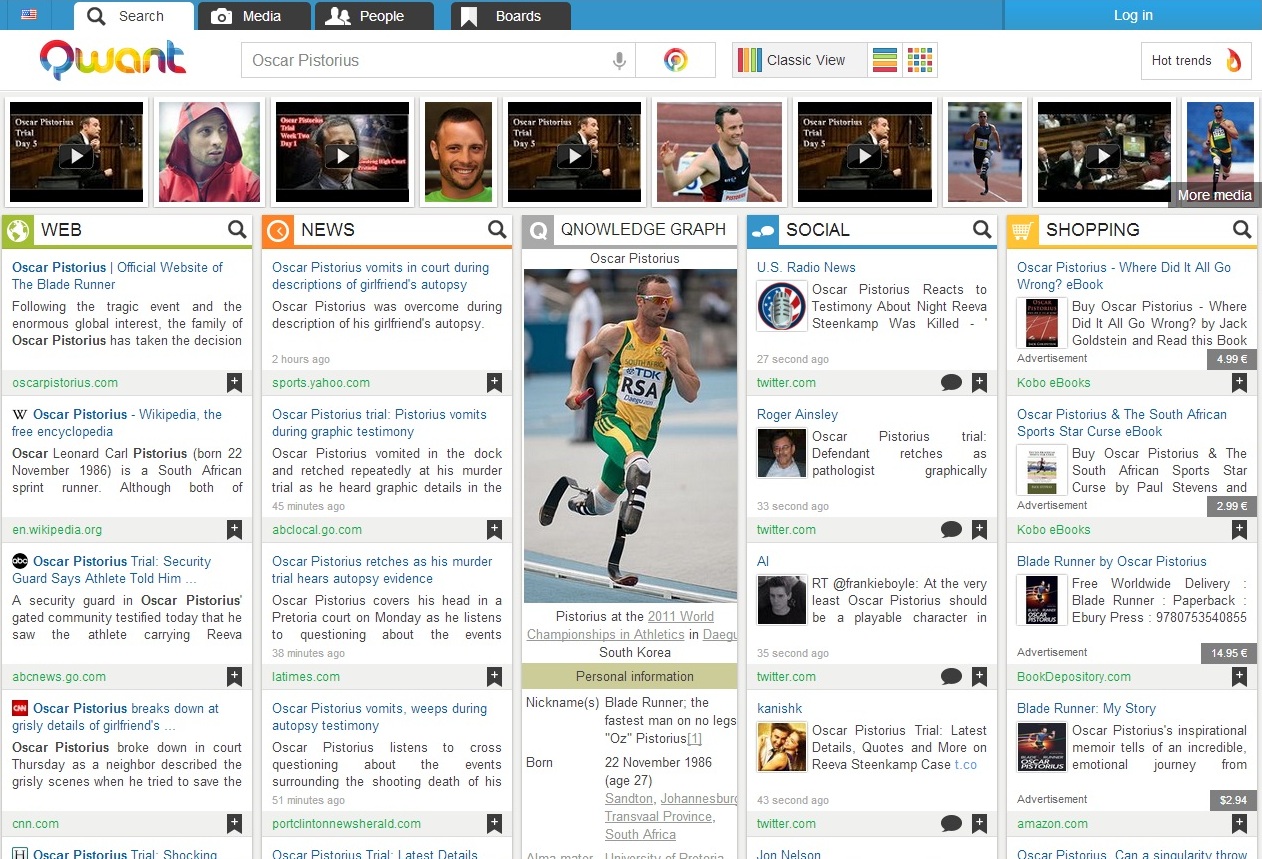1262x859 pixels.
Task: Open the Wikipedia free encyclopedia result
Action: coord(117,423)
